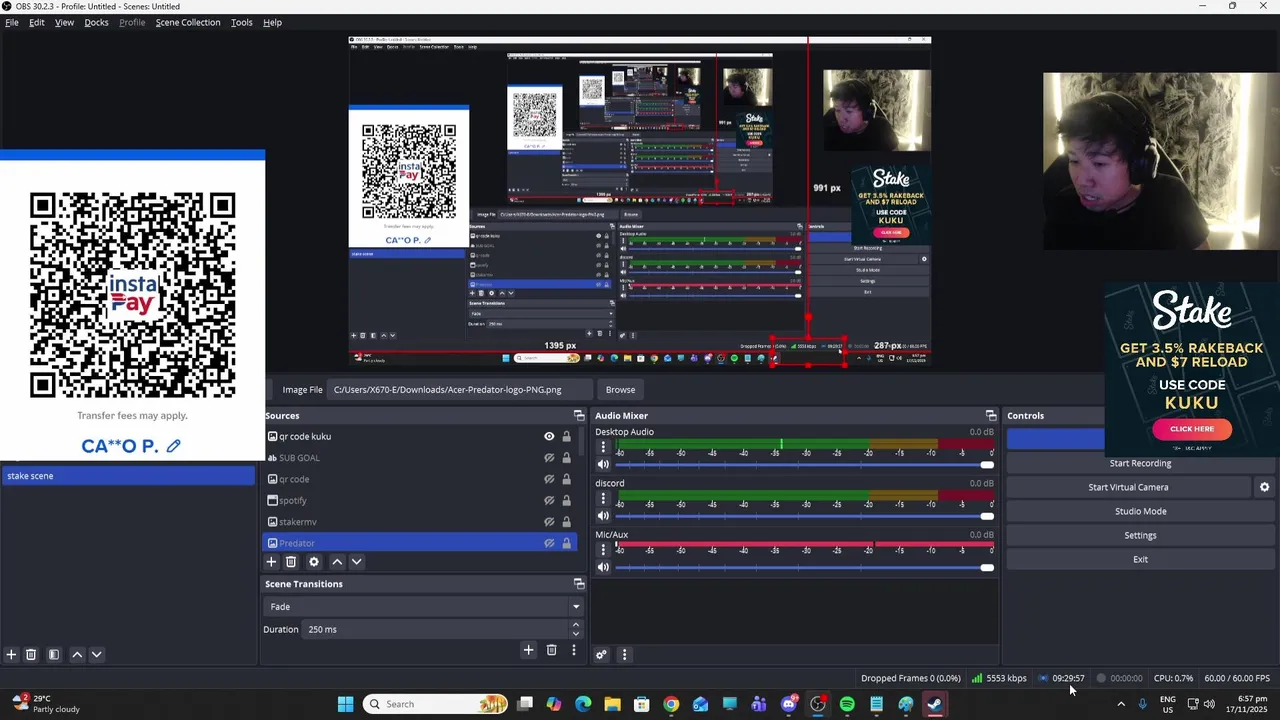The height and width of the screenshot is (720, 1280).
Task: Unlock the spotify source
Action: (x=566, y=500)
